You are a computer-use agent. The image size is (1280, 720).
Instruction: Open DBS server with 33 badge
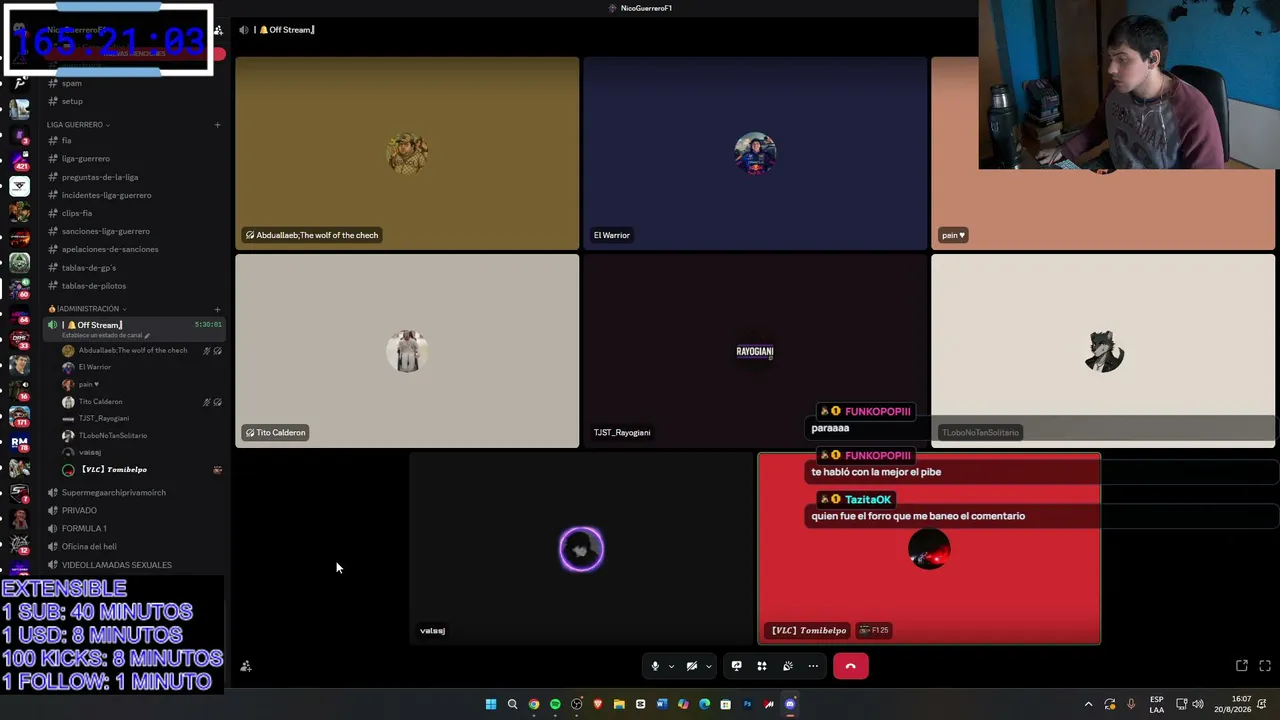tap(19, 339)
